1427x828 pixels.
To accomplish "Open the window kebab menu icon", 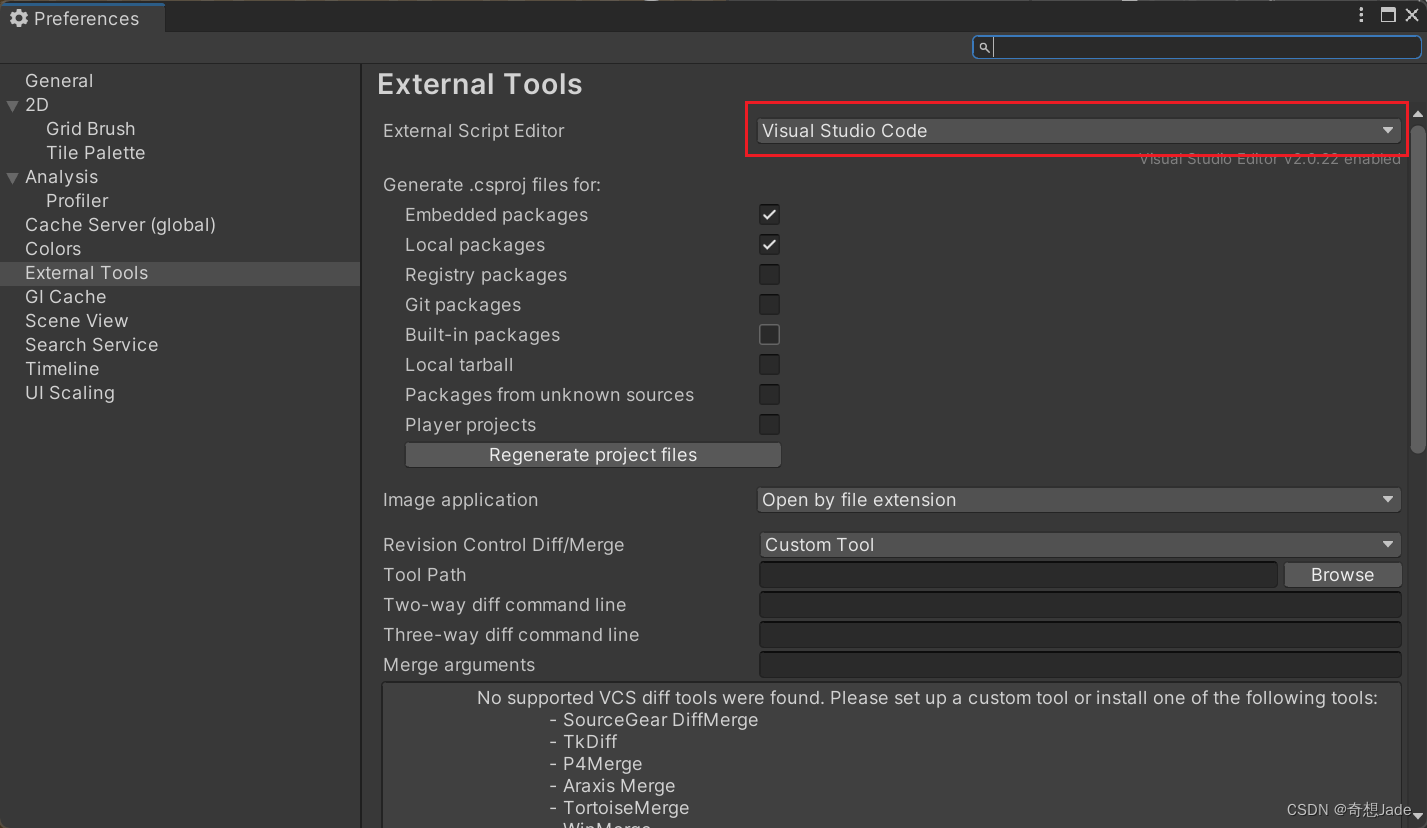I will (1361, 15).
